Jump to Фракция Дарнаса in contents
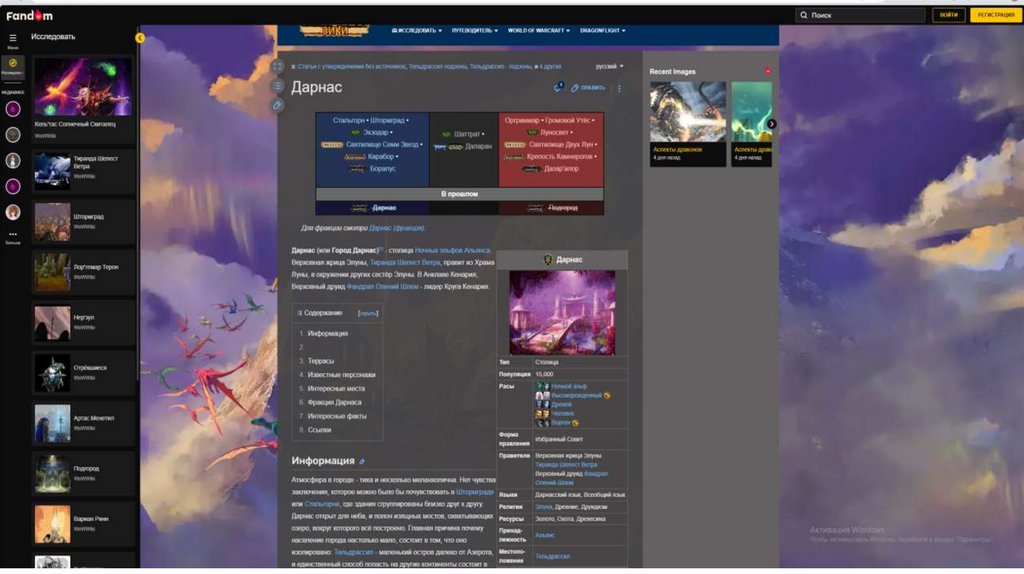Viewport: 1024px width, 574px height. (334, 402)
